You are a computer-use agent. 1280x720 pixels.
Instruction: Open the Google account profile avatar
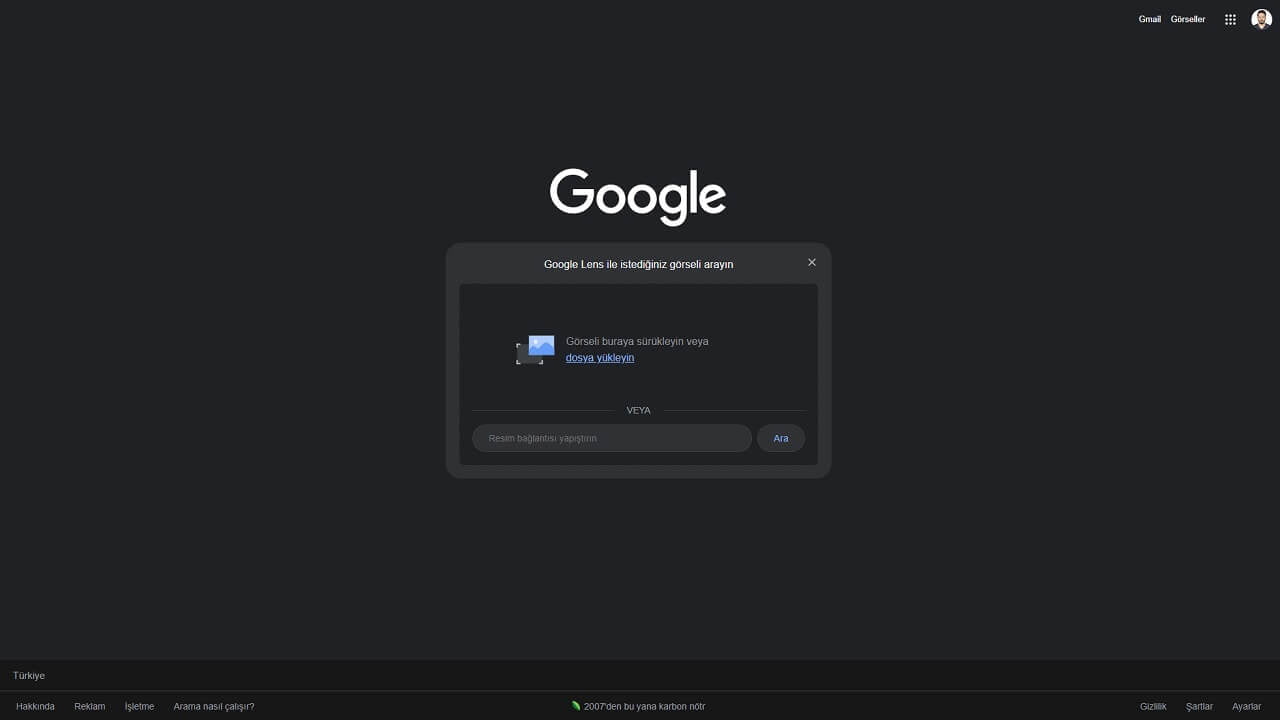click(1261, 19)
